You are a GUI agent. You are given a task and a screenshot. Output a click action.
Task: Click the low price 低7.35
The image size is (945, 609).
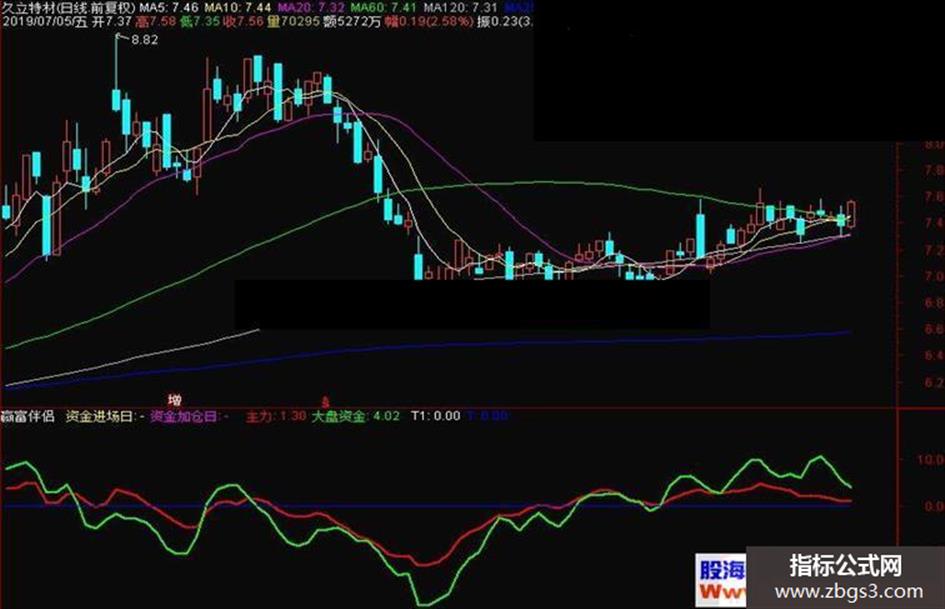[200, 22]
